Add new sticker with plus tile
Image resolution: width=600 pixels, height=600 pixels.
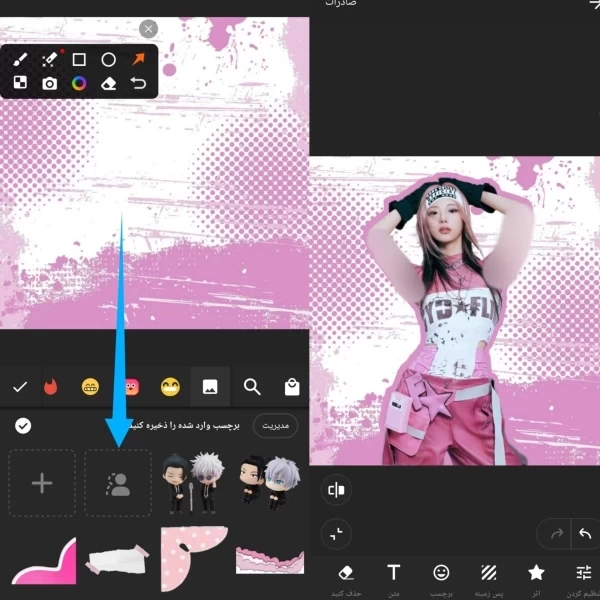click(42, 483)
